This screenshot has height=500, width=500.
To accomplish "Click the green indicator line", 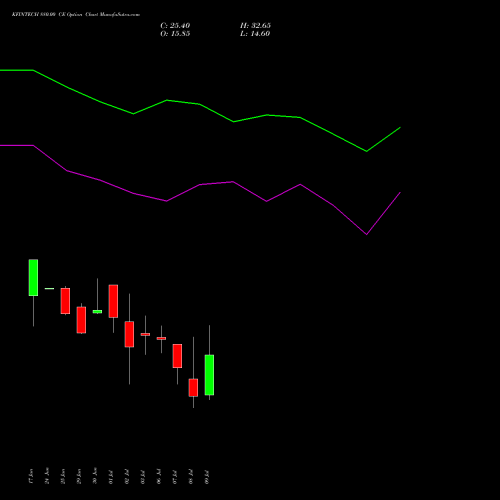I will pyautogui.click(x=200, y=104).
